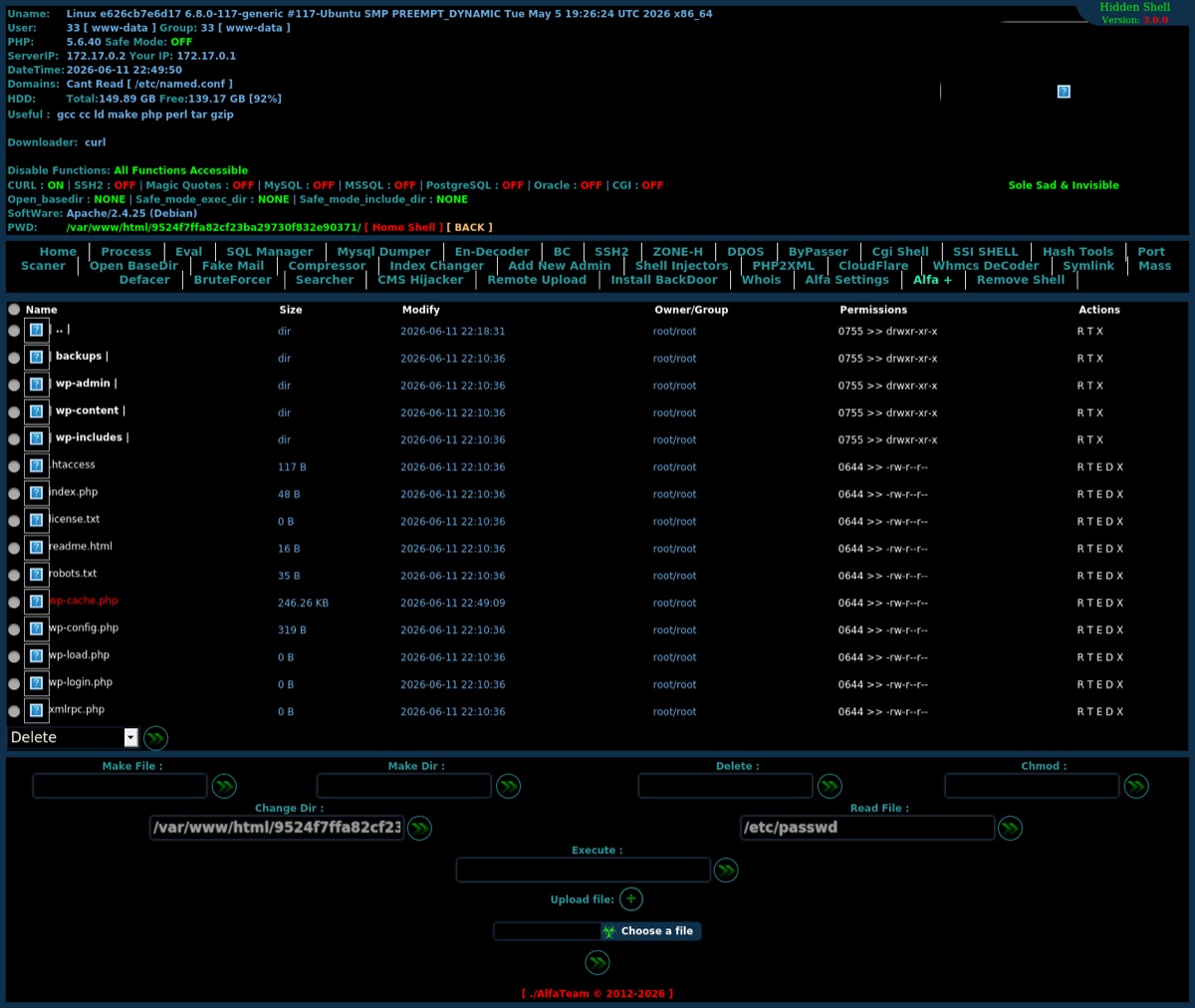Expand the Alfa + menu
The width and height of the screenshot is (1195, 1008).
(932, 280)
